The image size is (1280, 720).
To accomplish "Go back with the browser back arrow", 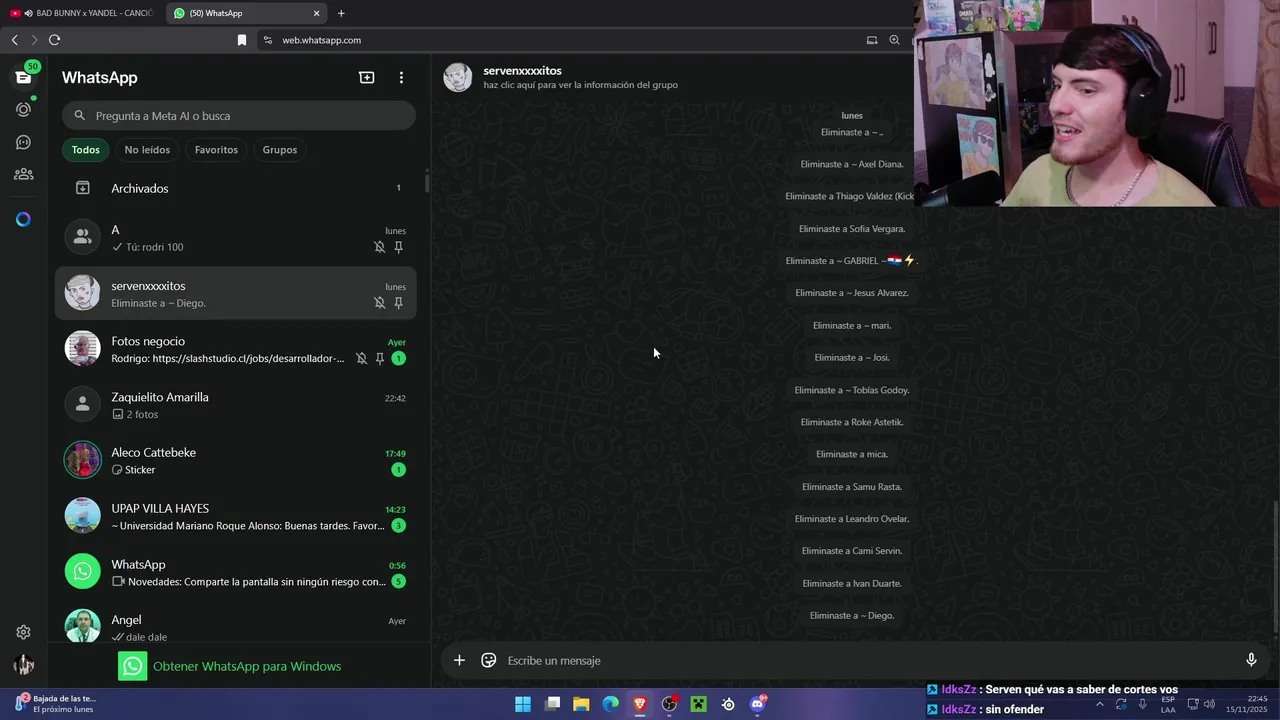I will (x=14, y=40).
